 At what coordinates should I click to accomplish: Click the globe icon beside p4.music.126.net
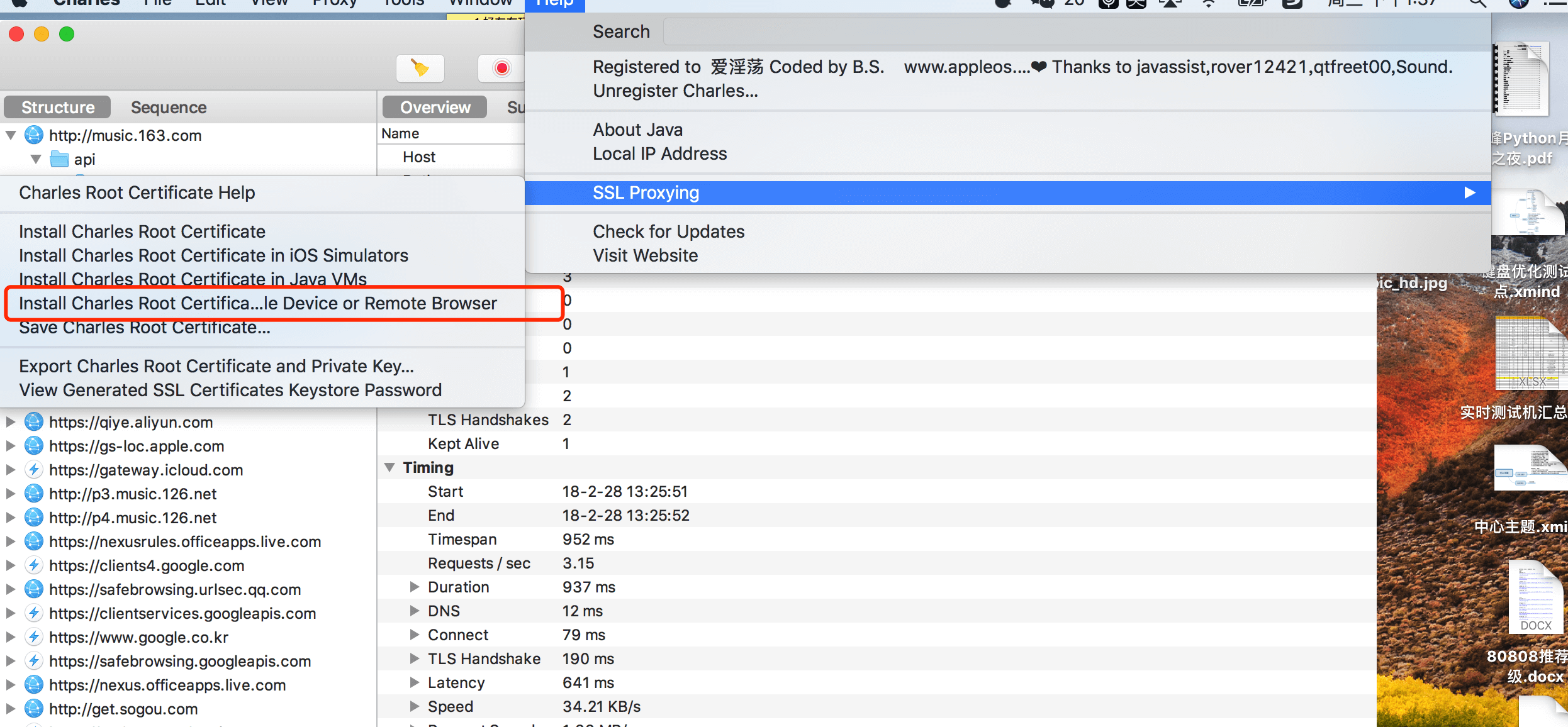(x=33, y=518)
